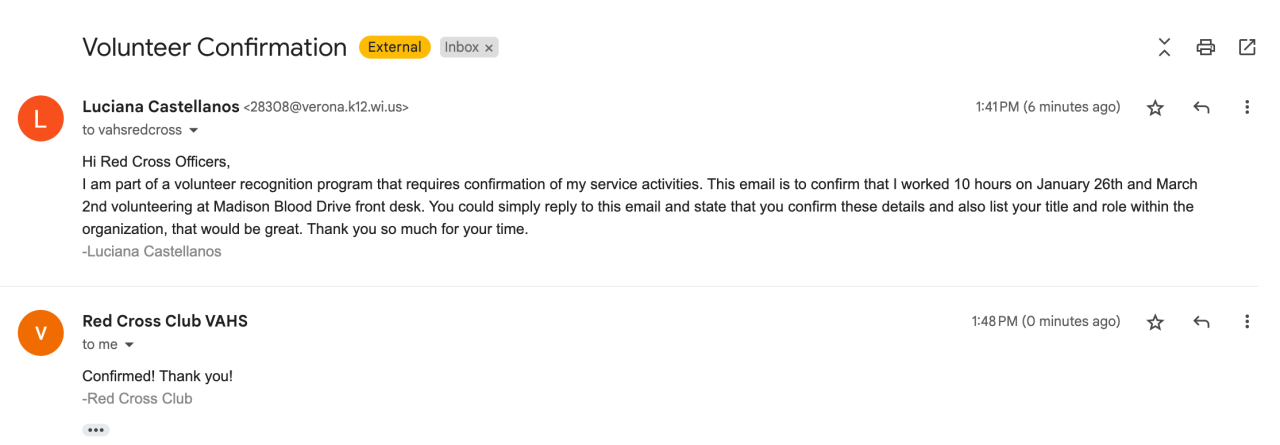Star Luciana Castellanos's message
The width and height of the screenshot is (1280, 445).
click(x=1155, y=108)
